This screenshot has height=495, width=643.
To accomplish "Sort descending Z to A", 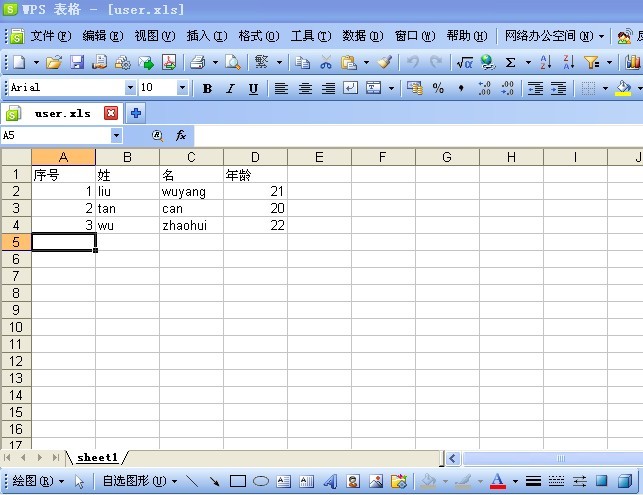I will point(569,62).
